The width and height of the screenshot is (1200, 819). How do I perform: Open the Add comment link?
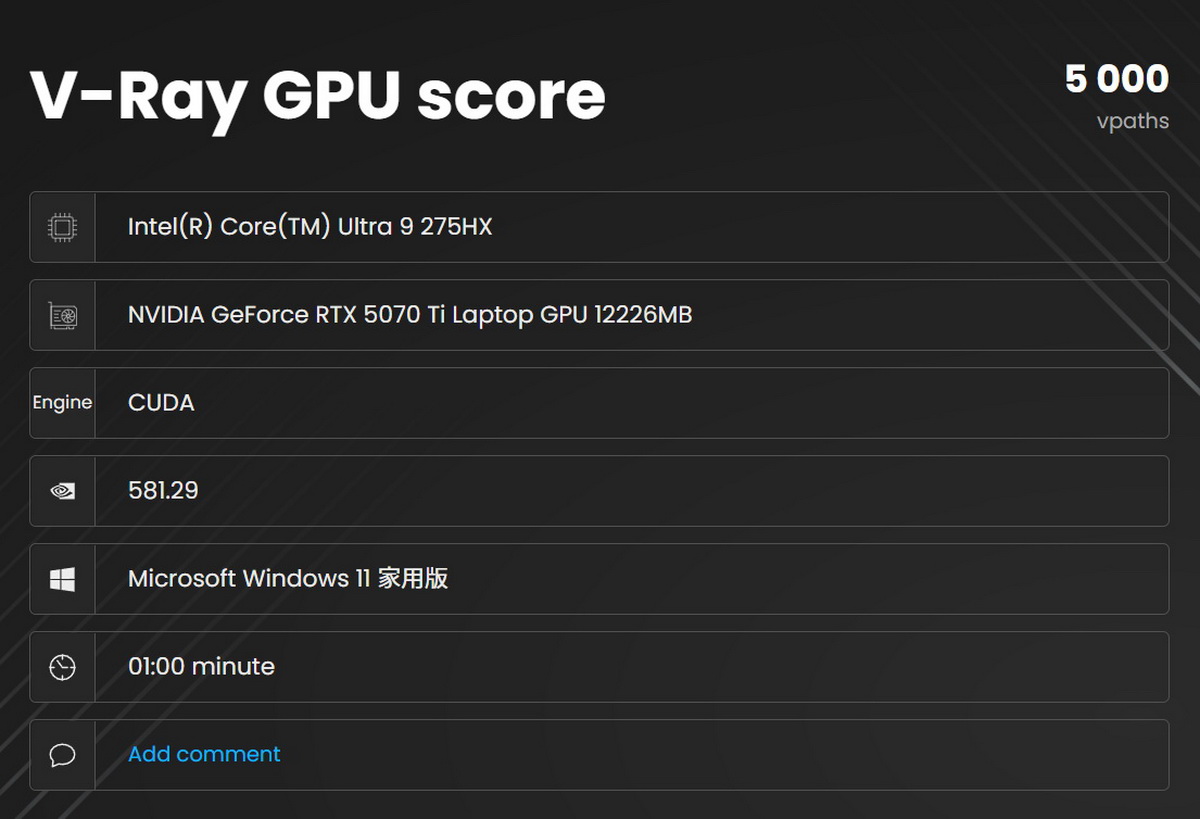pyautogui.click(x=204, y=754)
